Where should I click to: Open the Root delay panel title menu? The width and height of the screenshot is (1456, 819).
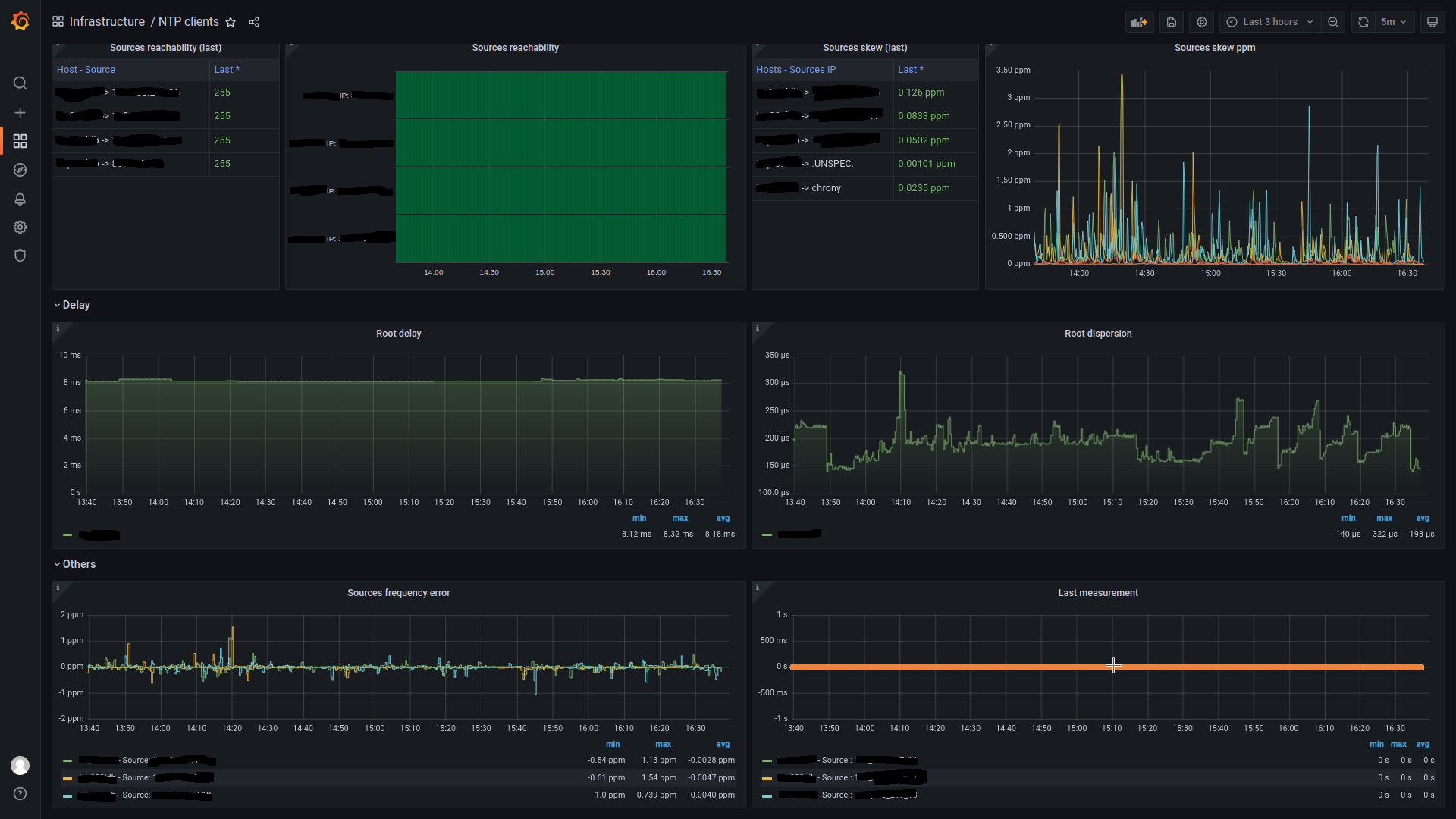point(398,334)
